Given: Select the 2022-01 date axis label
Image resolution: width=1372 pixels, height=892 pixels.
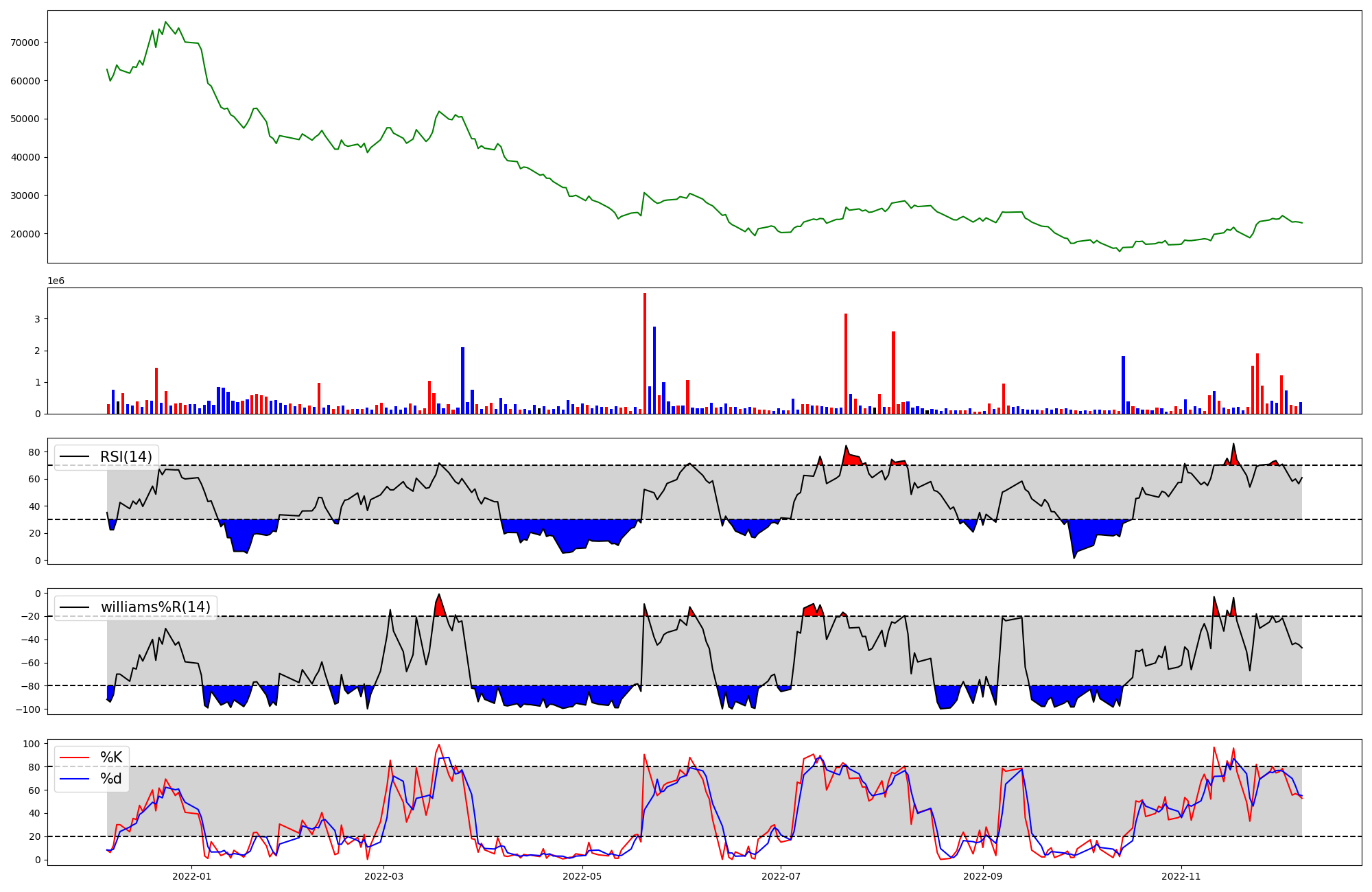Looking at the screenshot, I should point(191,876).
